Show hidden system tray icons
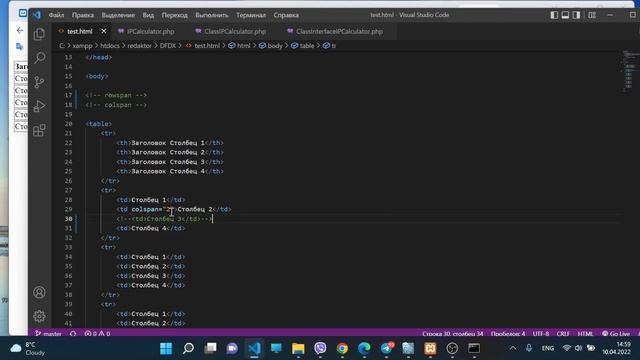 (x=513, y=348)
